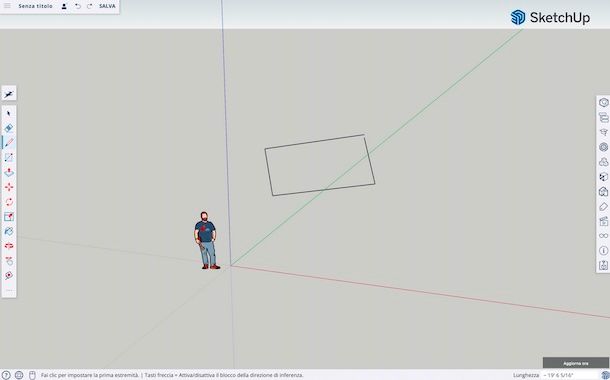Viewport: 610px width, 380px height.
Task: Open the Outliner panel
Action: coord(603,117)
